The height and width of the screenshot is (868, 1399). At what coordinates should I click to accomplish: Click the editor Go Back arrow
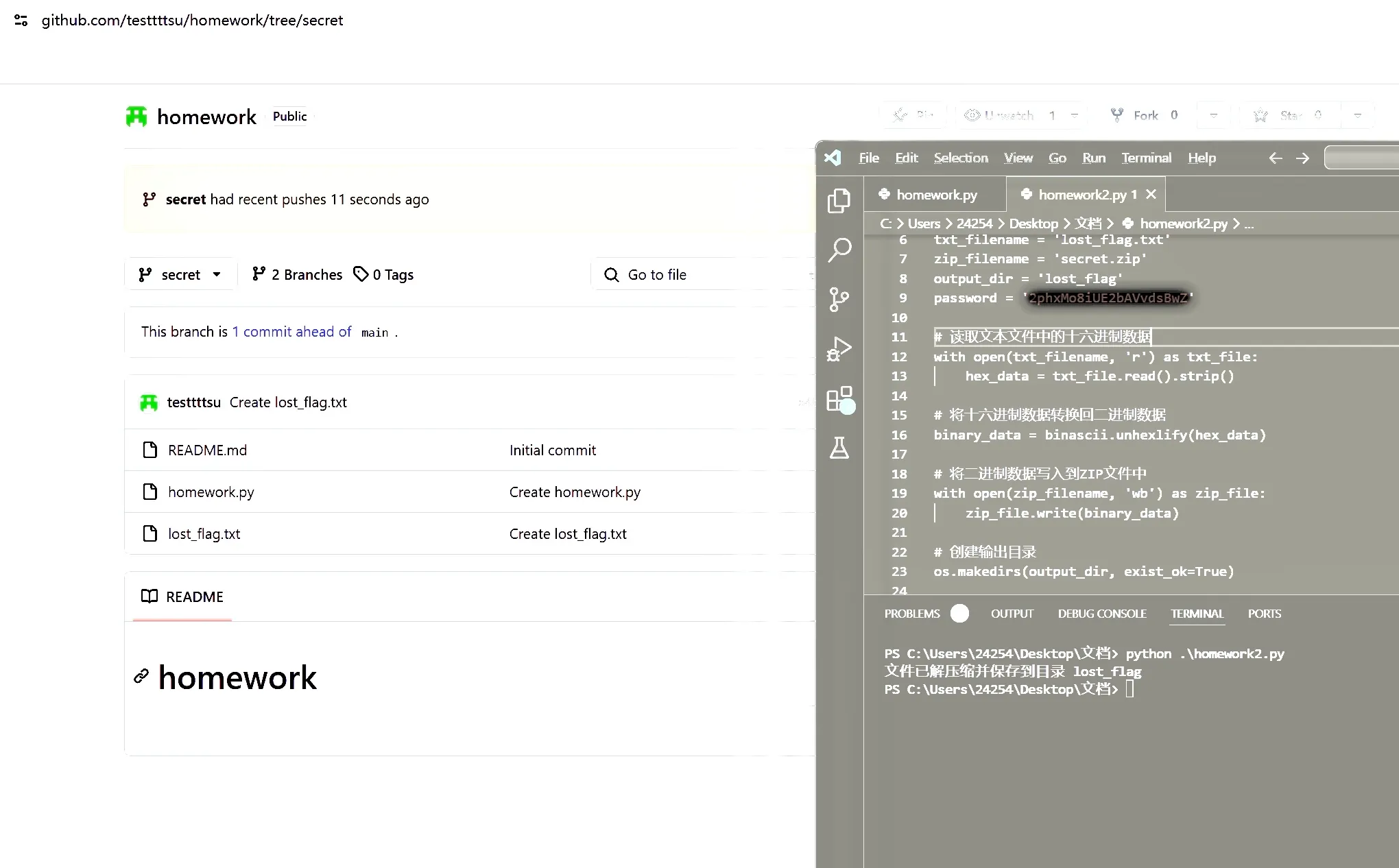tap(1275, 158)
